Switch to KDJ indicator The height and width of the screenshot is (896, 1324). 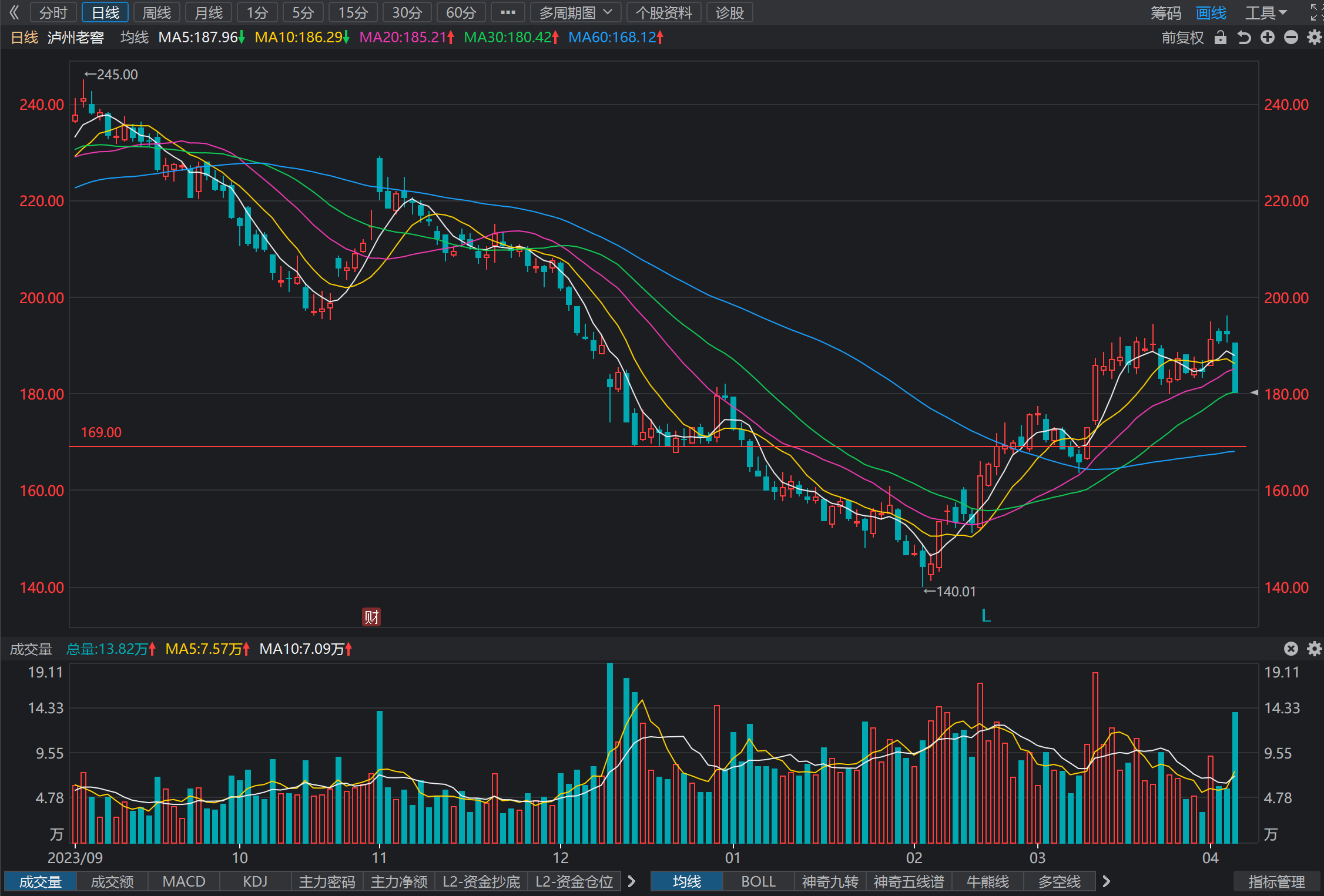(256, 881)
